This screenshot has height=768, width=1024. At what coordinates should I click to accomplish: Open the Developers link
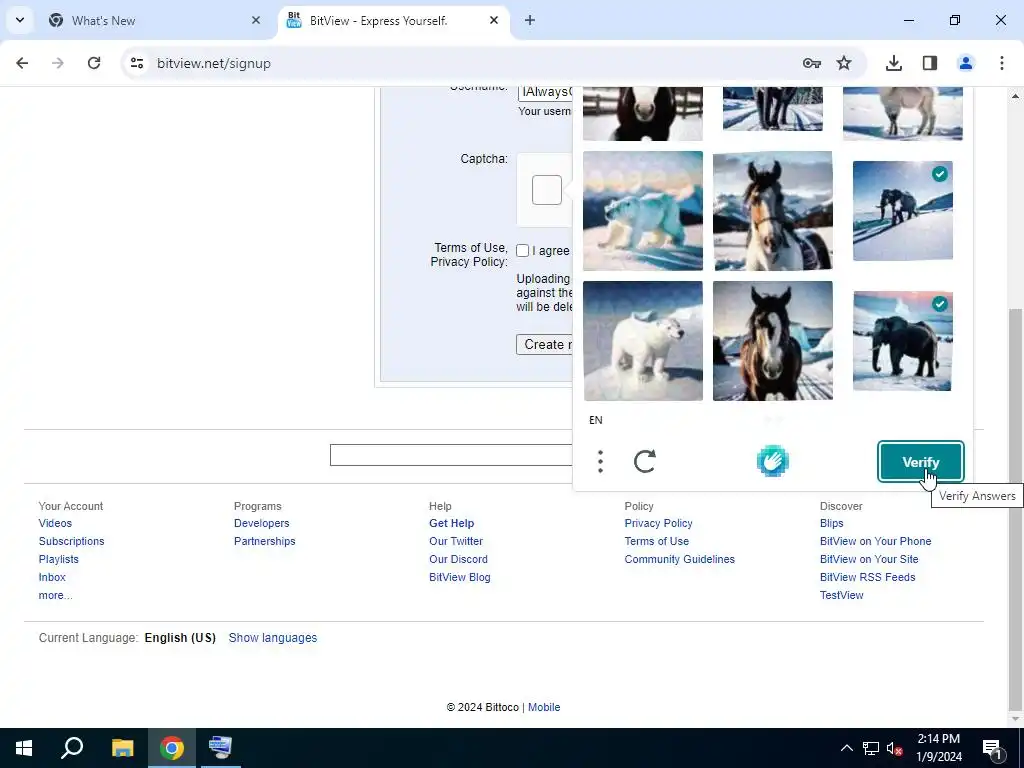261,523
